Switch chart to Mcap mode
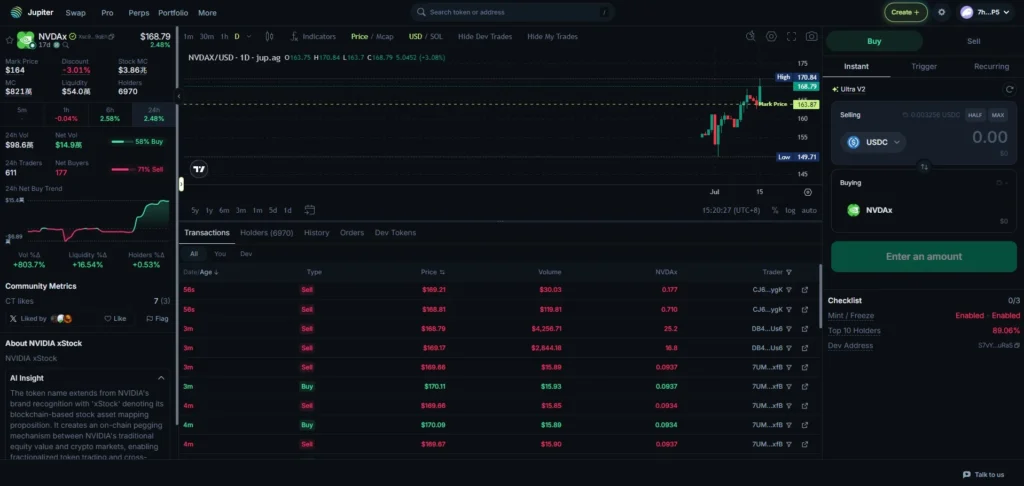The height and width of the screenshot is (486, 1024). pos(385,37)
